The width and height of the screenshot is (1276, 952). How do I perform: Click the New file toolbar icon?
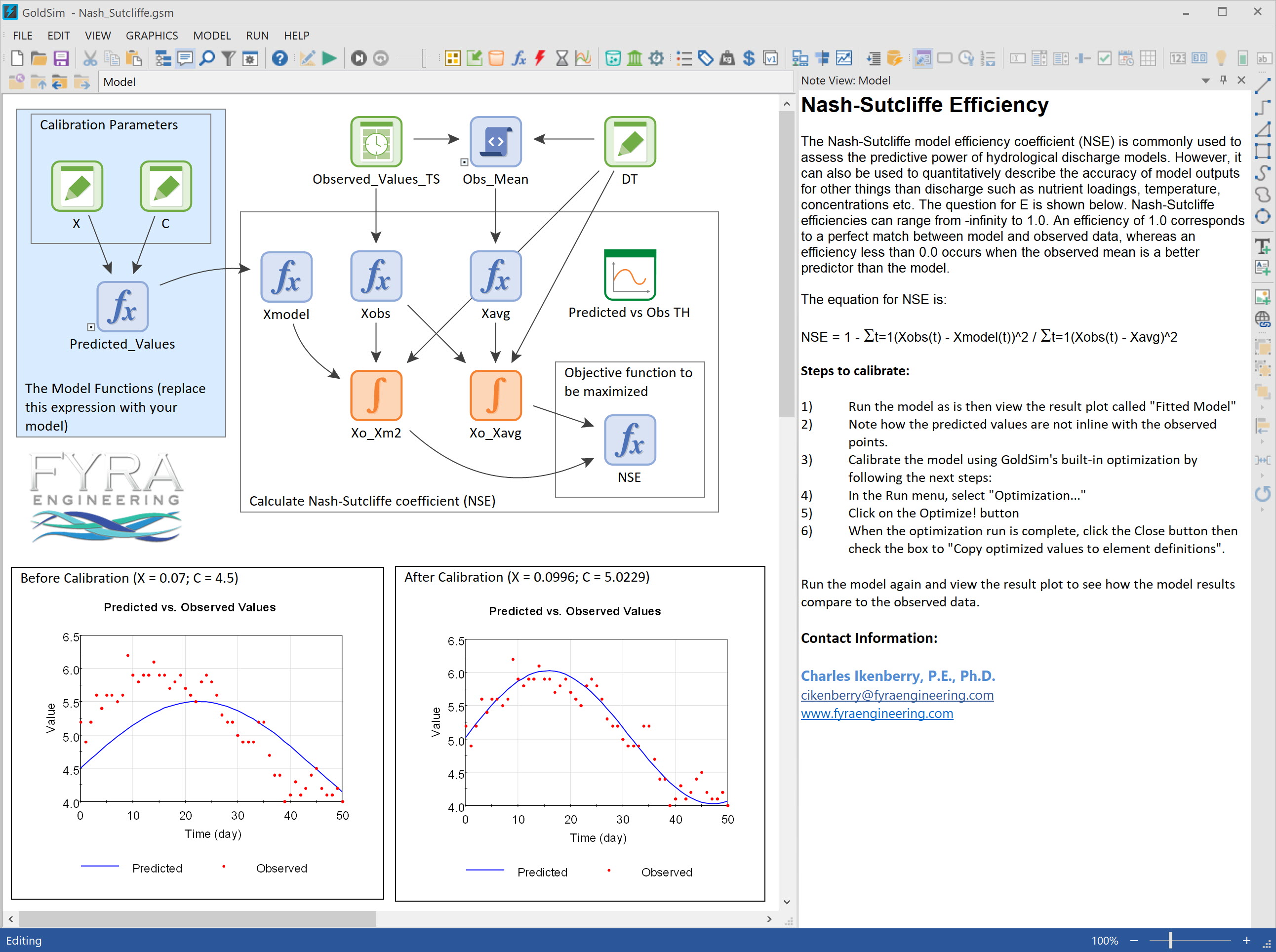point(17,58)
